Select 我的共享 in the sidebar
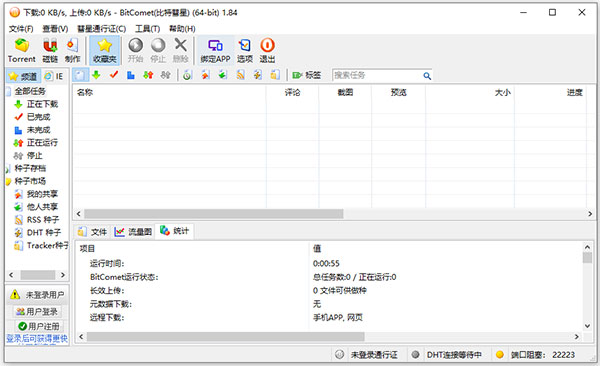This screenshot has height=366, width=600. [x=42, y=194]
